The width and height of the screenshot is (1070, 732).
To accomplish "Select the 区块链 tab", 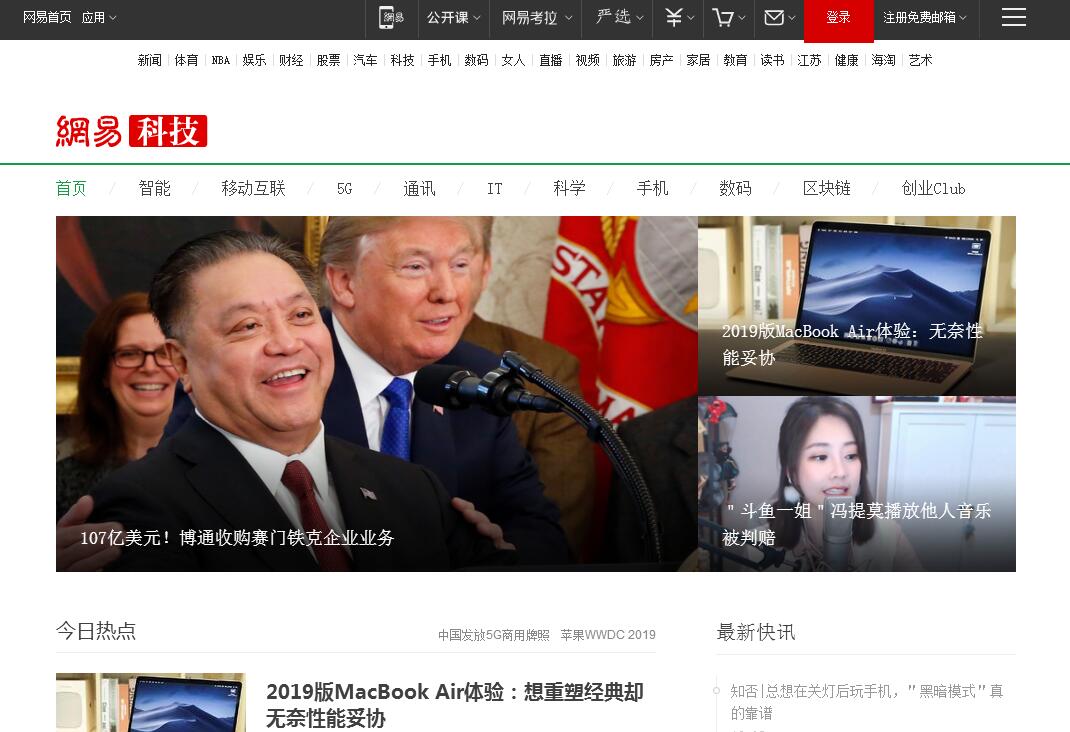I will (x=827, y=188).
